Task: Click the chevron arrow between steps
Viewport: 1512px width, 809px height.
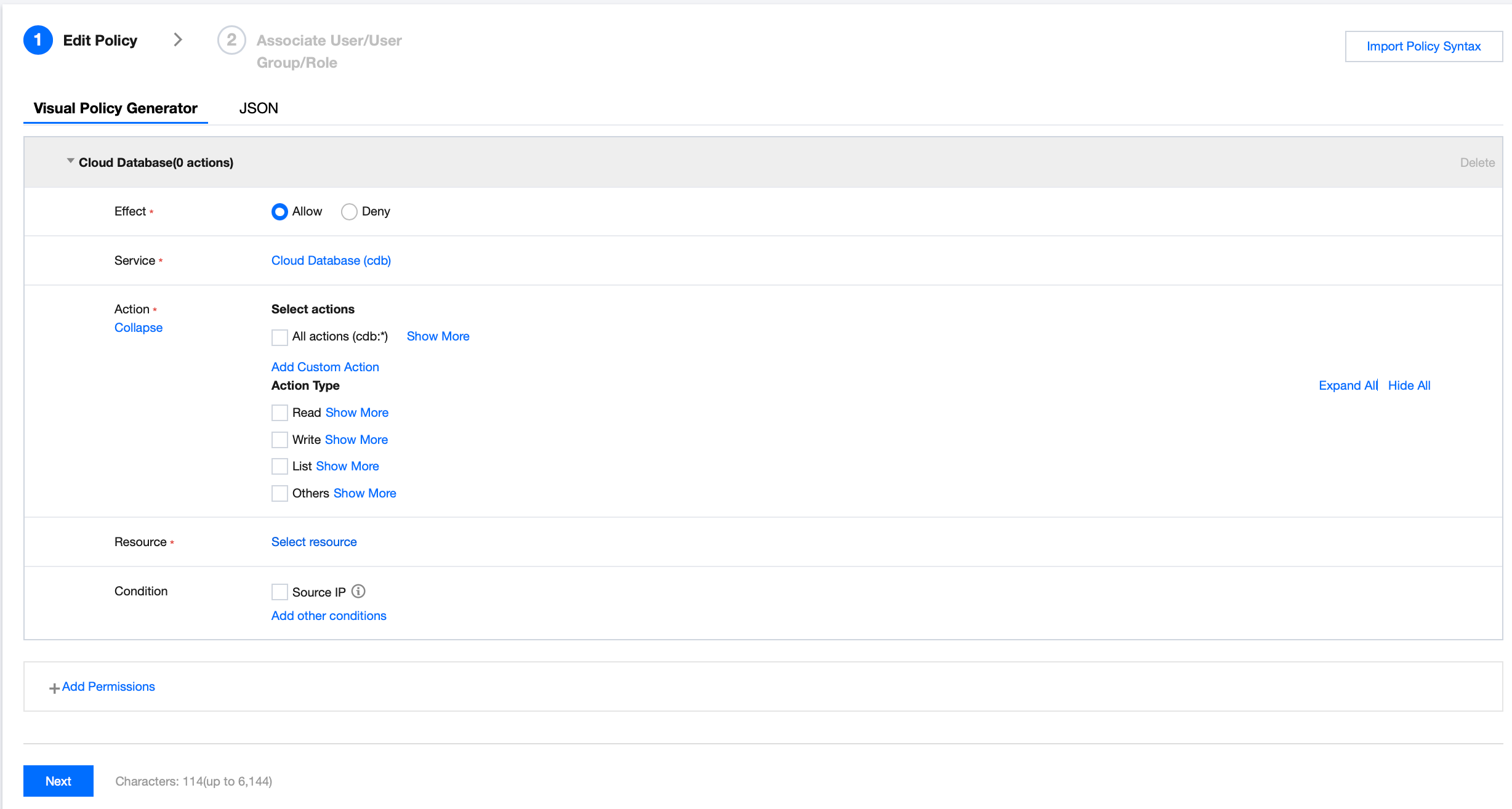Action: [x=178, y=40]
